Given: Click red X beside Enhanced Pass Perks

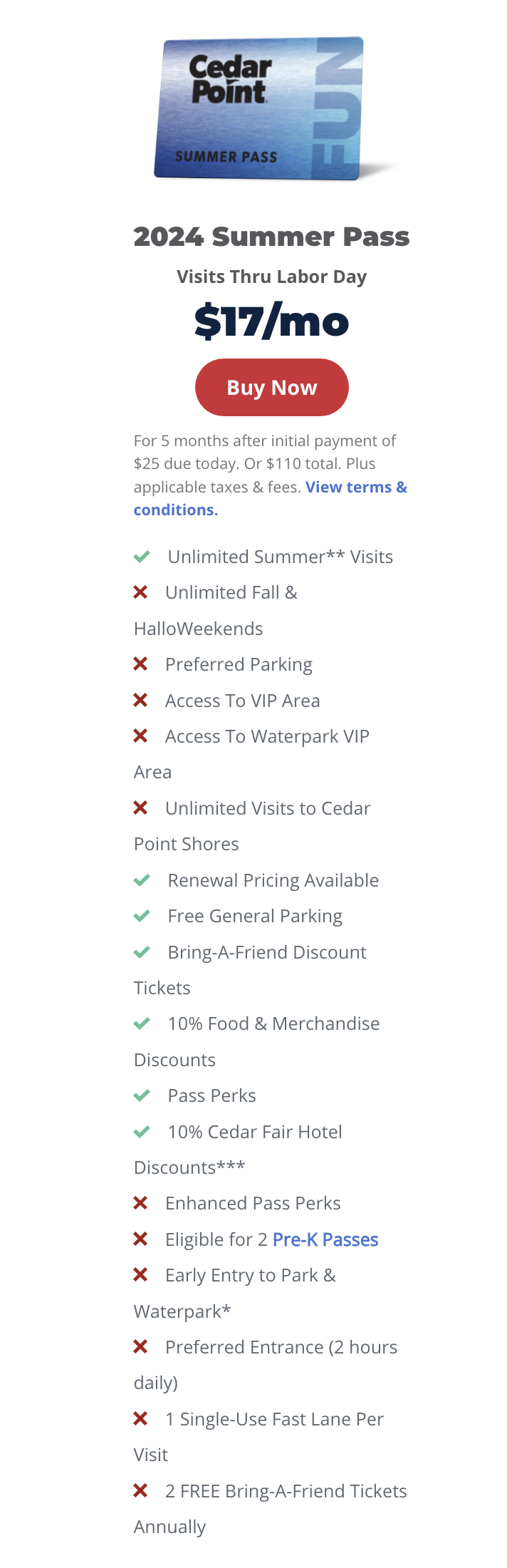Looking at the screenshot, I should 140,1203.
